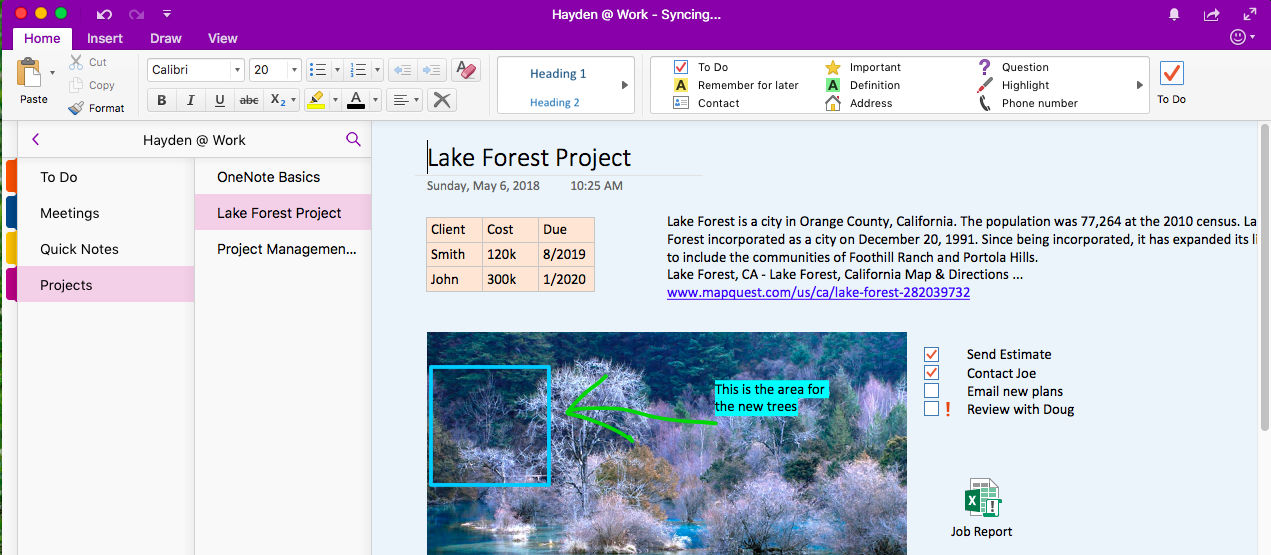The image size is (1271, 555).
Task: Click the clear formatting eraser icon
Action: (x=466, y=70)
